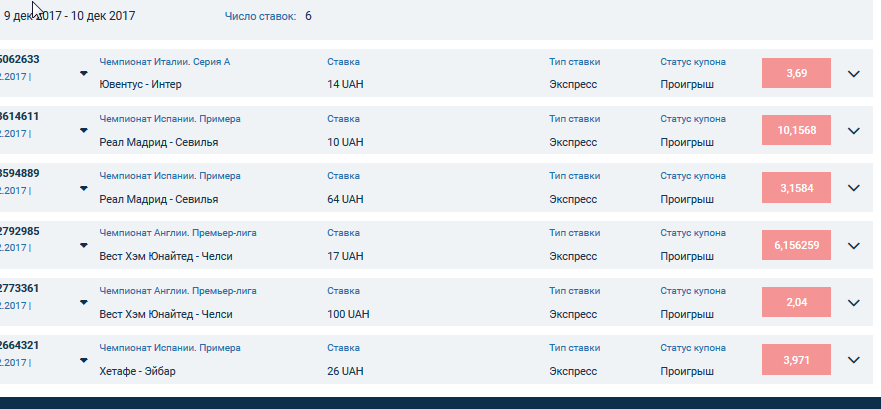Click Проигрыш status in the Хетафе - Эйбар row

687,372
